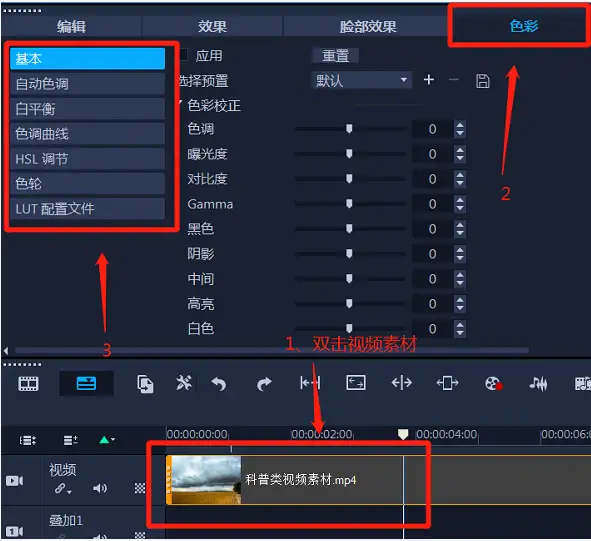Select 白平衡 in the color list
This screenshot has height=541, width=591.
(87, 109)
